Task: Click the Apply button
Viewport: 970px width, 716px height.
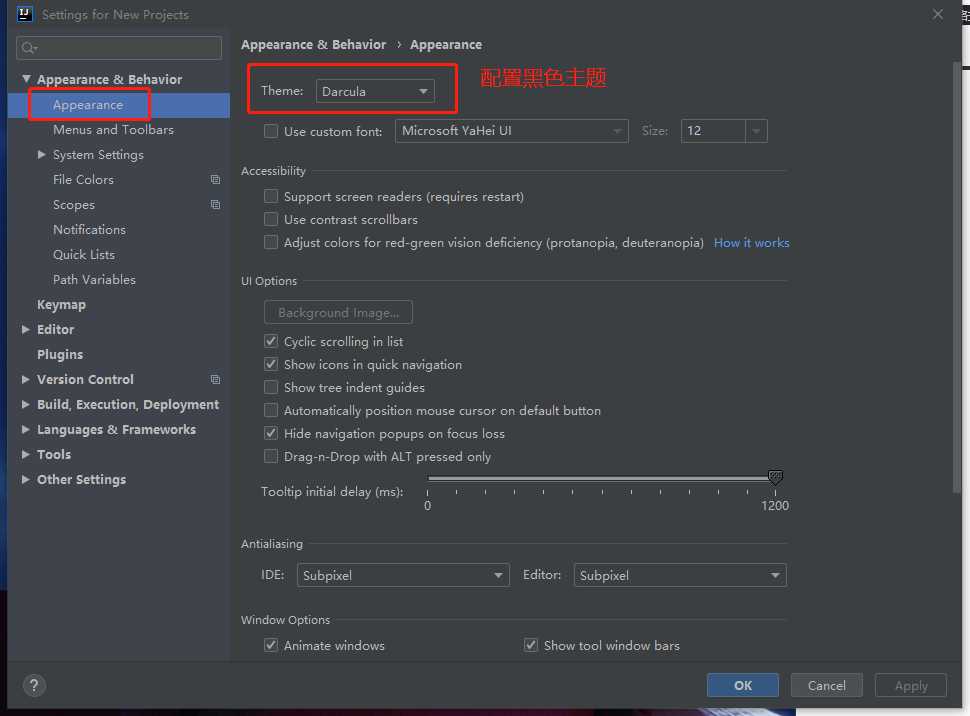Action: tap(911, 685)
